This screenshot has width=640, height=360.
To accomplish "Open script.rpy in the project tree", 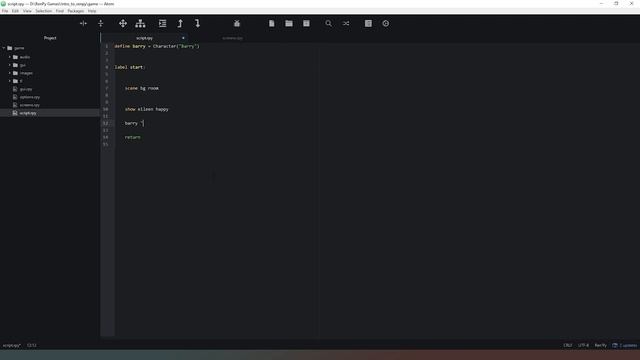I will pos(28,113).
